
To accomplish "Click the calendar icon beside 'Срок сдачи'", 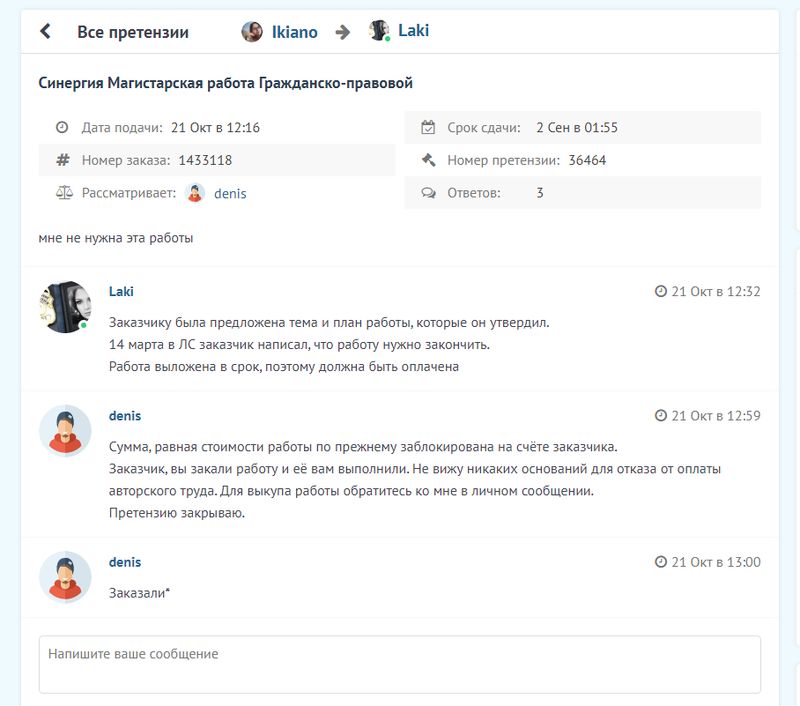I will 428,128.
